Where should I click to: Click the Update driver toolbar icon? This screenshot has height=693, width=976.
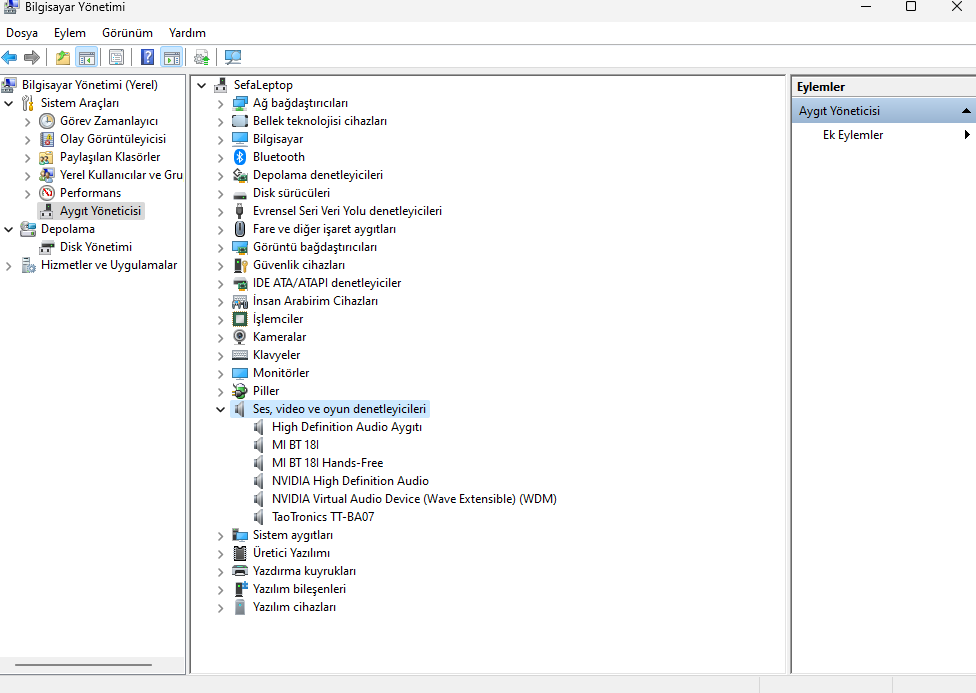[202, 58]
